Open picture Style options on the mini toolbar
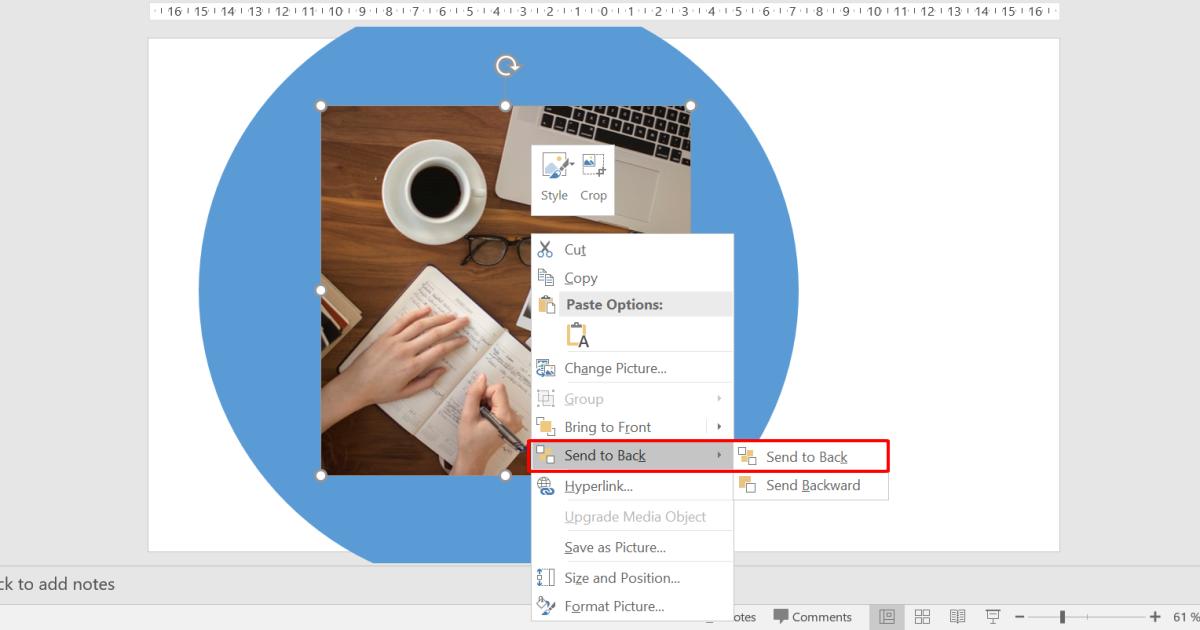Image resolution: width=1200 pixels, height=630 pixels. click(x=553, y=178)
